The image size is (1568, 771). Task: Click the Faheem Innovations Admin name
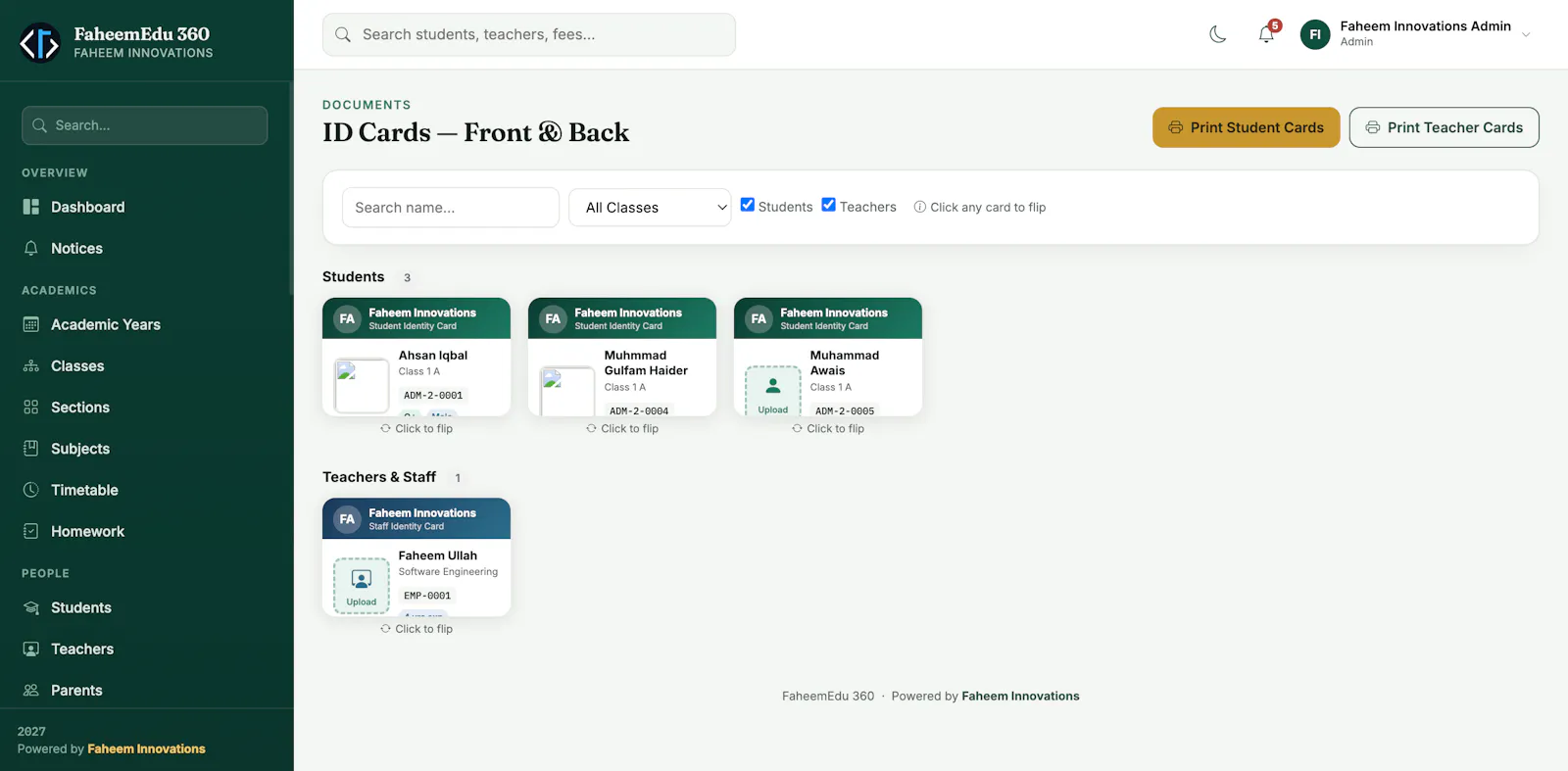(x=1425, y=26)
